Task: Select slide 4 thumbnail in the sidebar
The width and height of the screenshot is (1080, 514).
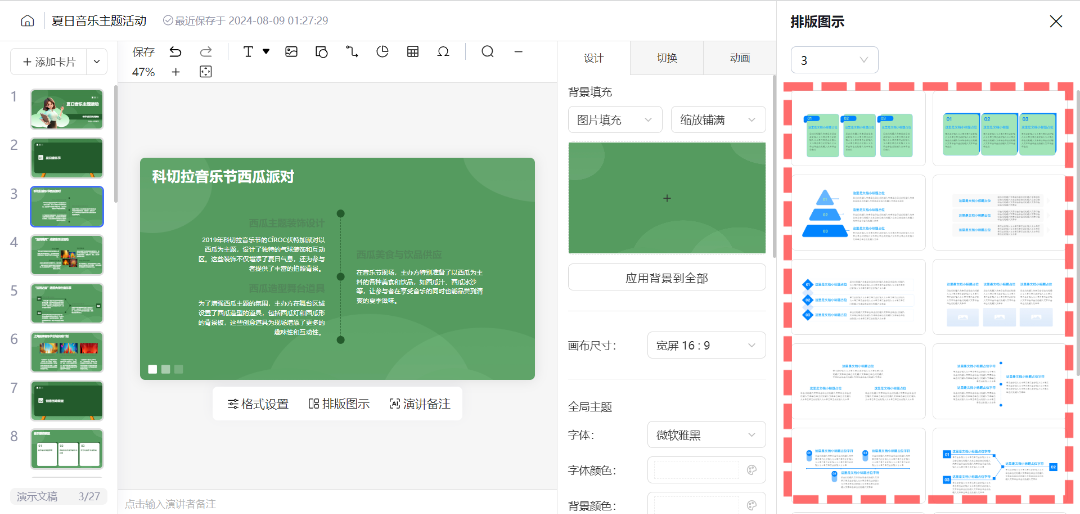Action: pos(67,255)
